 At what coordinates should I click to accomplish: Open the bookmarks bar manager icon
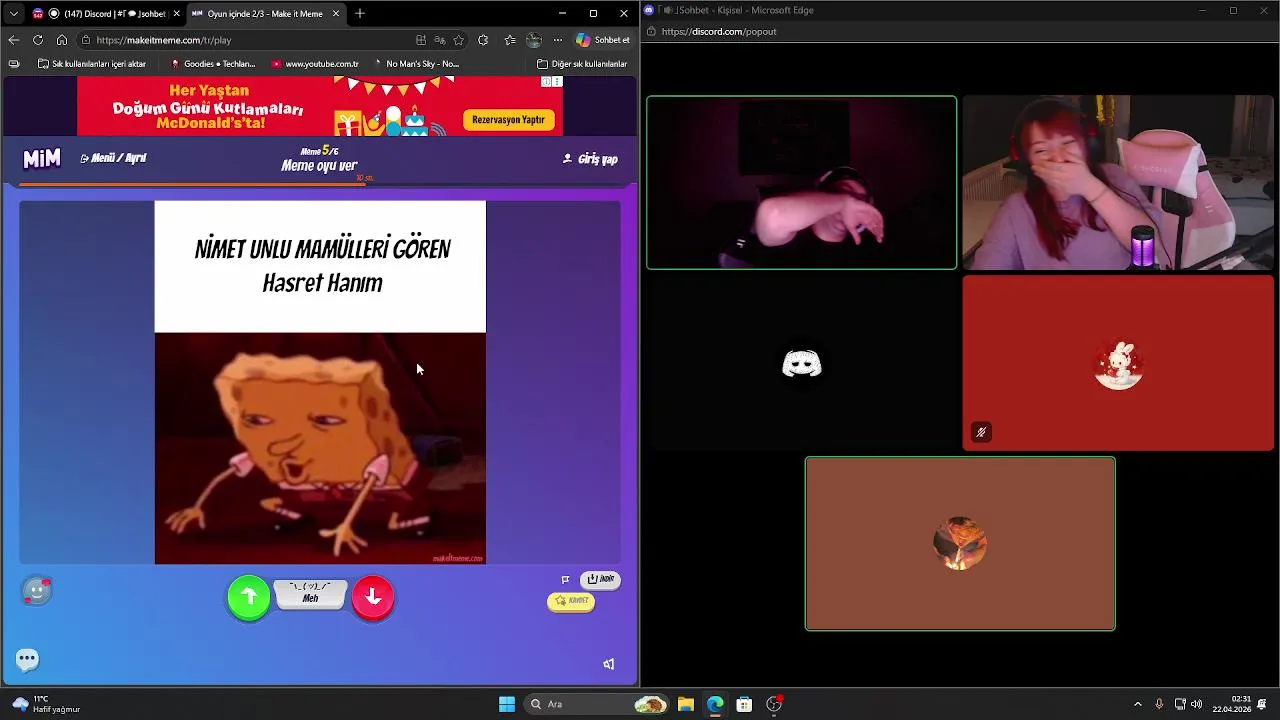coord(13,64)
